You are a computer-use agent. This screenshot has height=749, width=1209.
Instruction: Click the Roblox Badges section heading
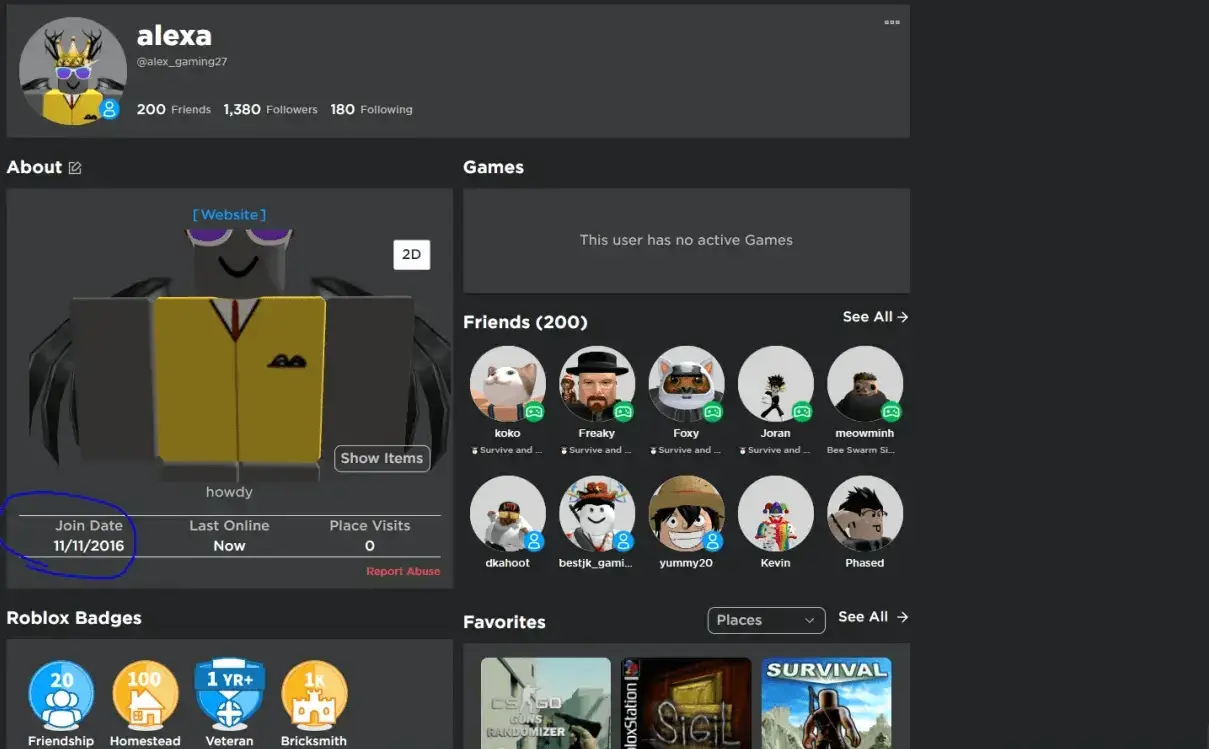coord(74,618)
